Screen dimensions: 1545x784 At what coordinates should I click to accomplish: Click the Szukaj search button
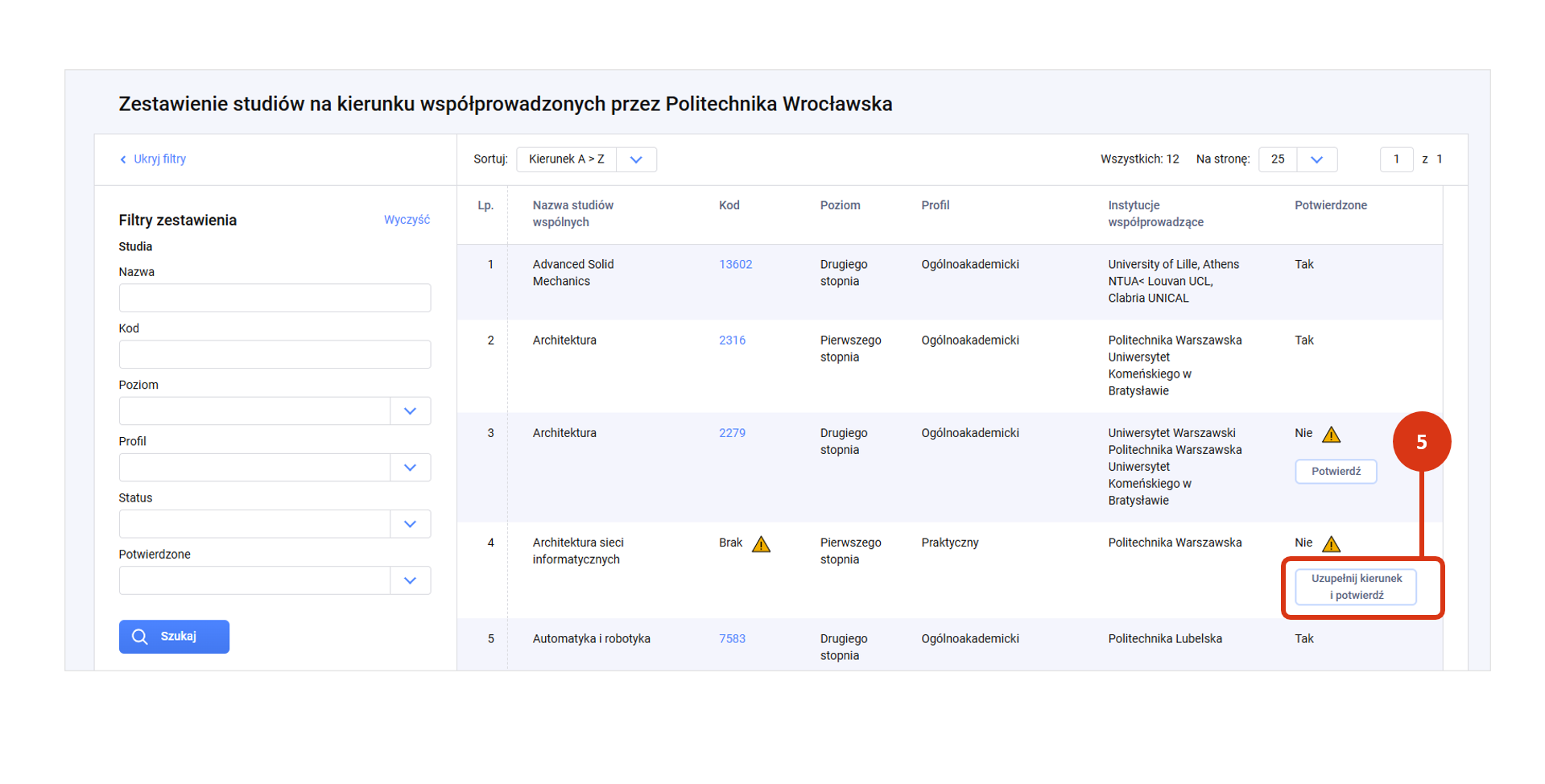pyautogui.click(x=174, y=637)
